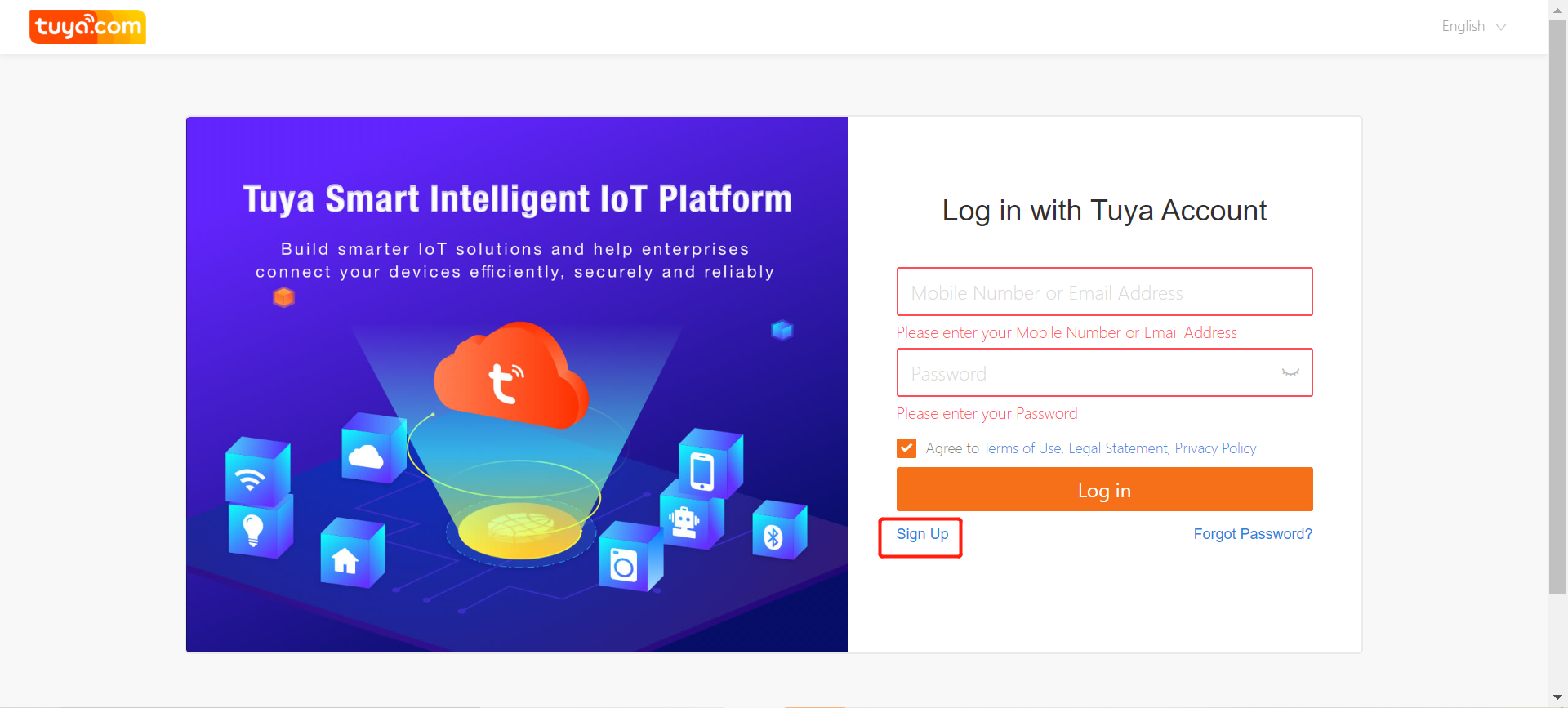Open the English language dropdown
Image resolution: width=1568 pixels, height=708 pixels.
click(1461, 26)
